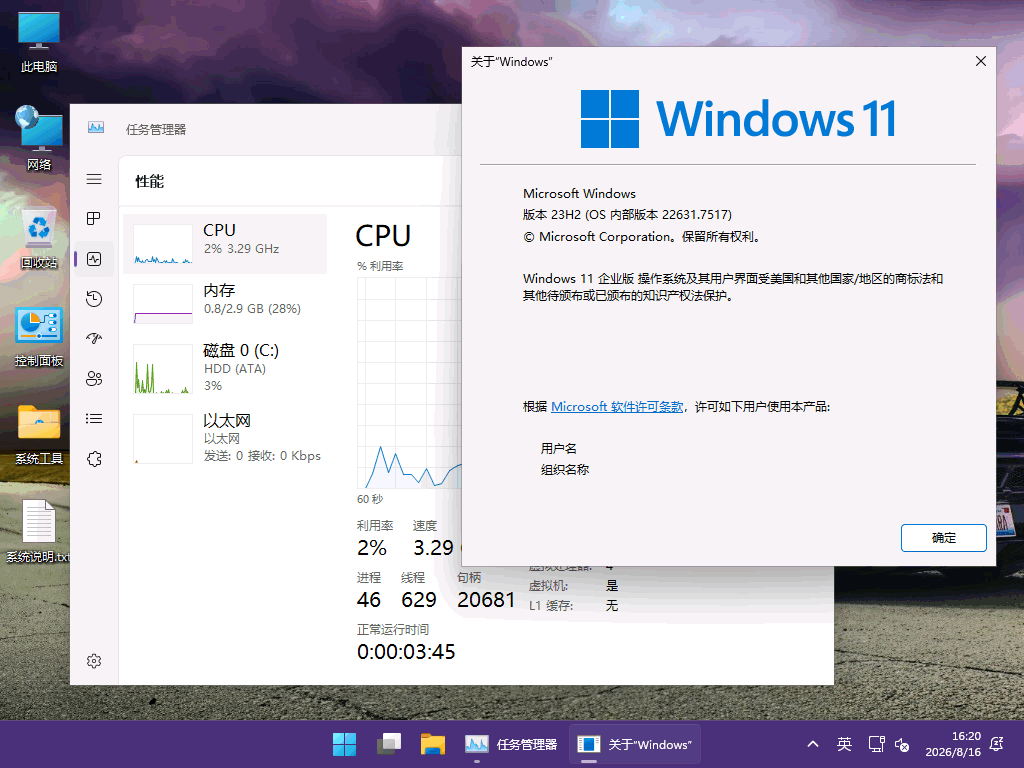Click Task Manager title bar app icon
Screen dimensions: 1024x768
coord(96,127)
